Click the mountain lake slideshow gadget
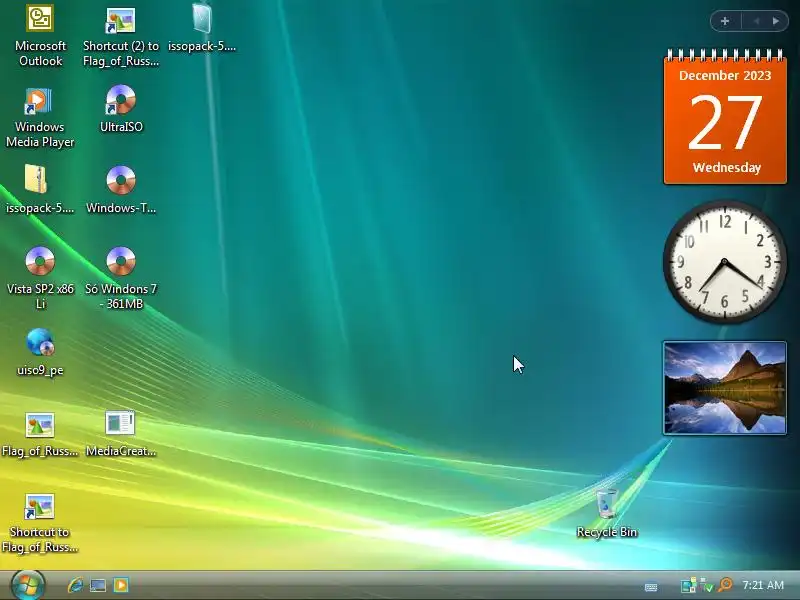 click(724, 388)
